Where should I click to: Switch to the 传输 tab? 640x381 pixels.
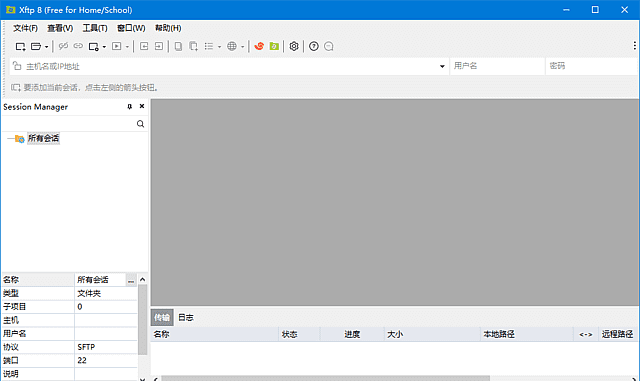[162, 317]
